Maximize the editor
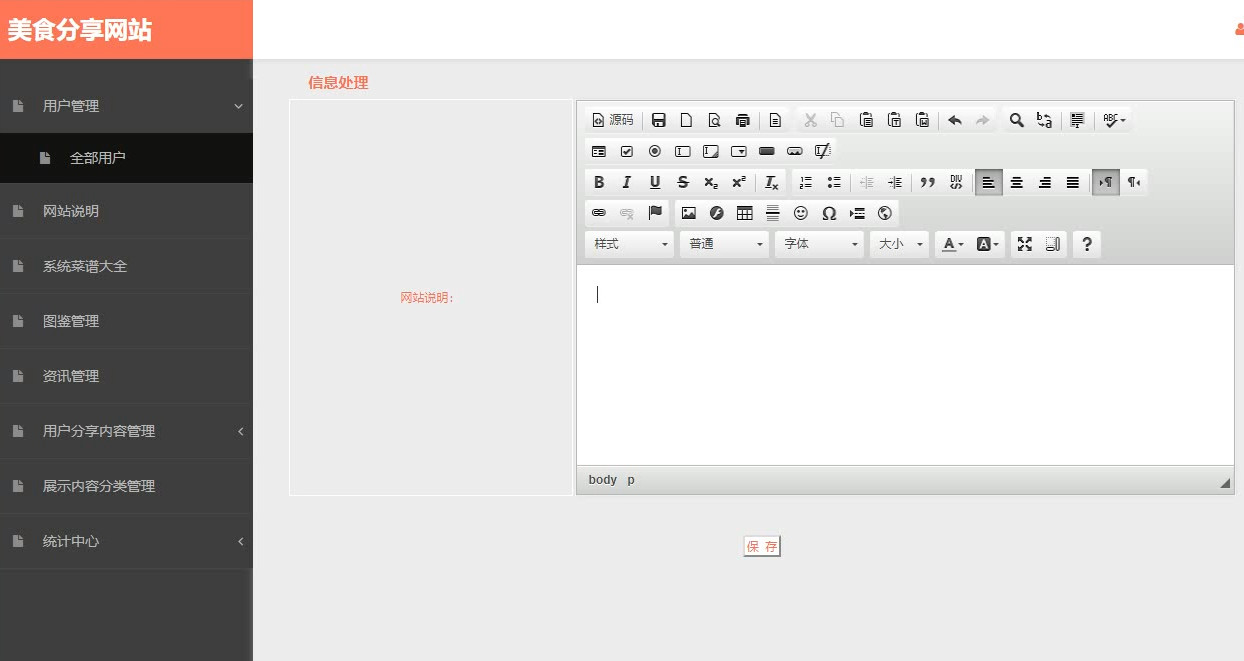 pyautogui.click(x=1025, y=244)
